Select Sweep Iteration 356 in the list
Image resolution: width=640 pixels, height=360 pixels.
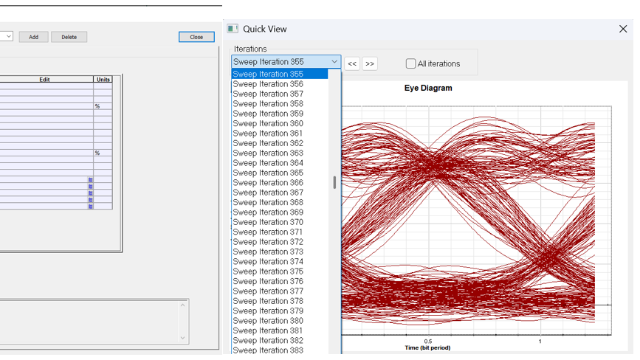280,84
